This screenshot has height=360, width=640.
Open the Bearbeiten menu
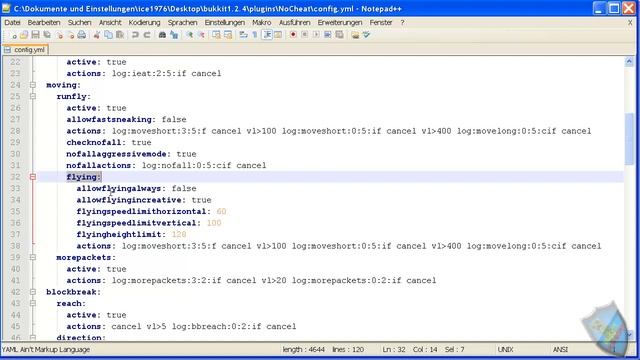pos(44,22)
